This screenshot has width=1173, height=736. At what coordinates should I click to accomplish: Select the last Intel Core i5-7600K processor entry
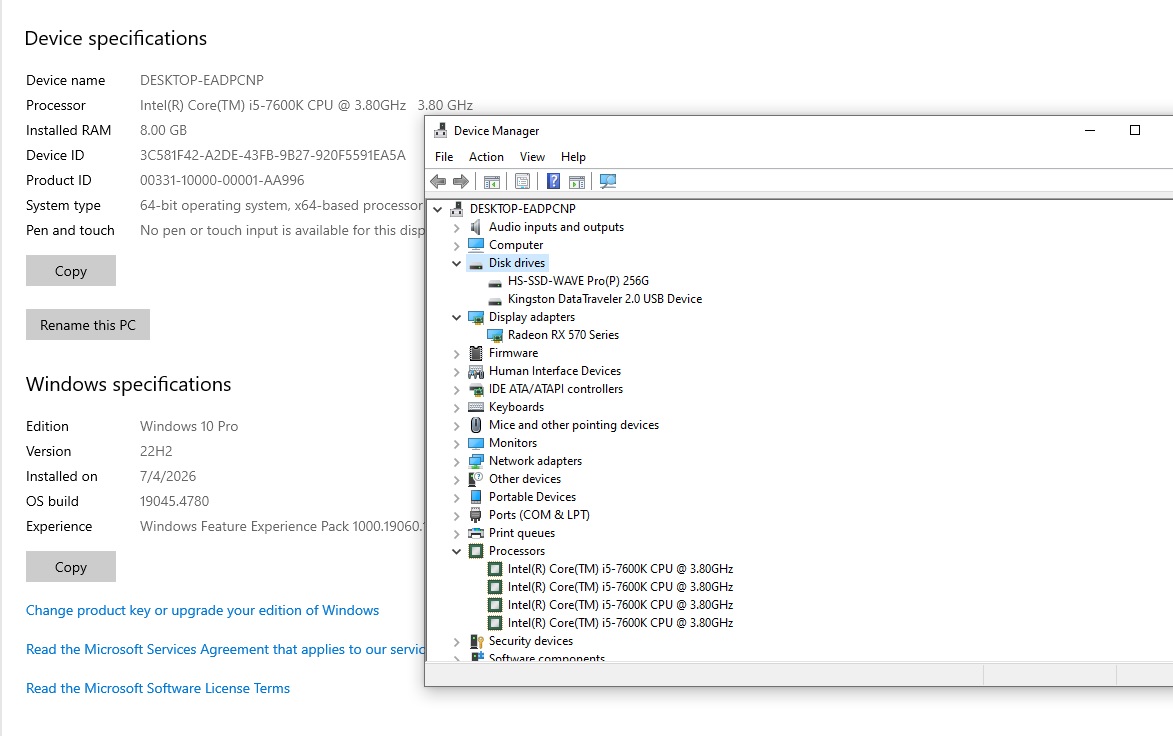pos(620,622)
